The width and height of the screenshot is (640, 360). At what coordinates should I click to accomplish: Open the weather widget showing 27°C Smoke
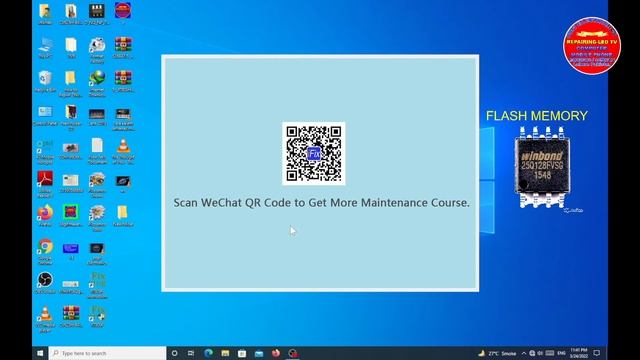pos(497,353)
